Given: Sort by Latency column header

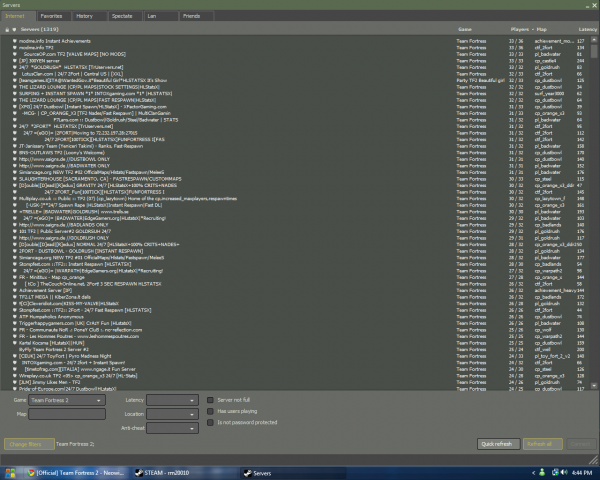Looking at the screenshot, I should pyautogui.click(x=587, y=29).
